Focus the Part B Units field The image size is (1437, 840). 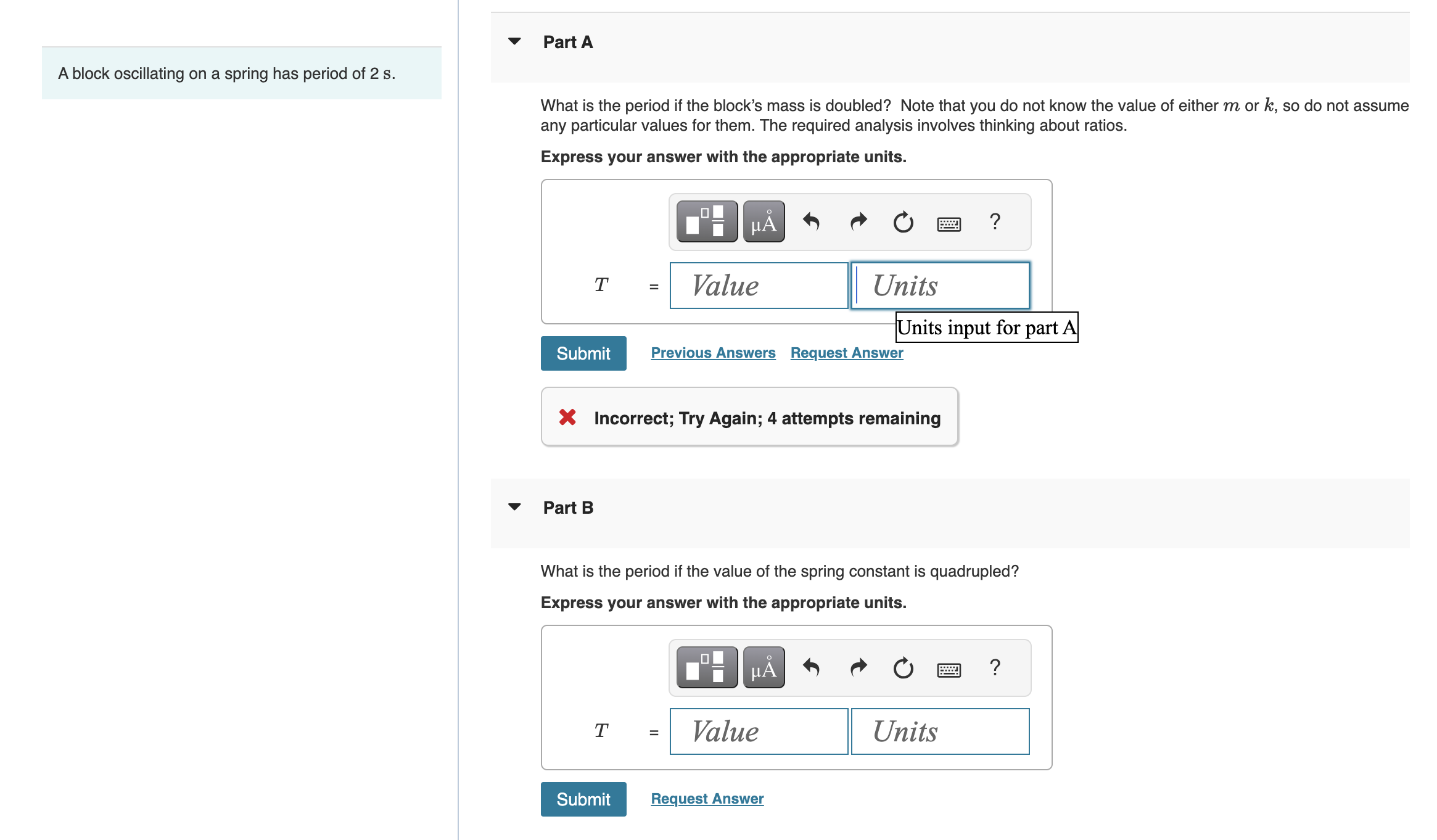(940, 731)
